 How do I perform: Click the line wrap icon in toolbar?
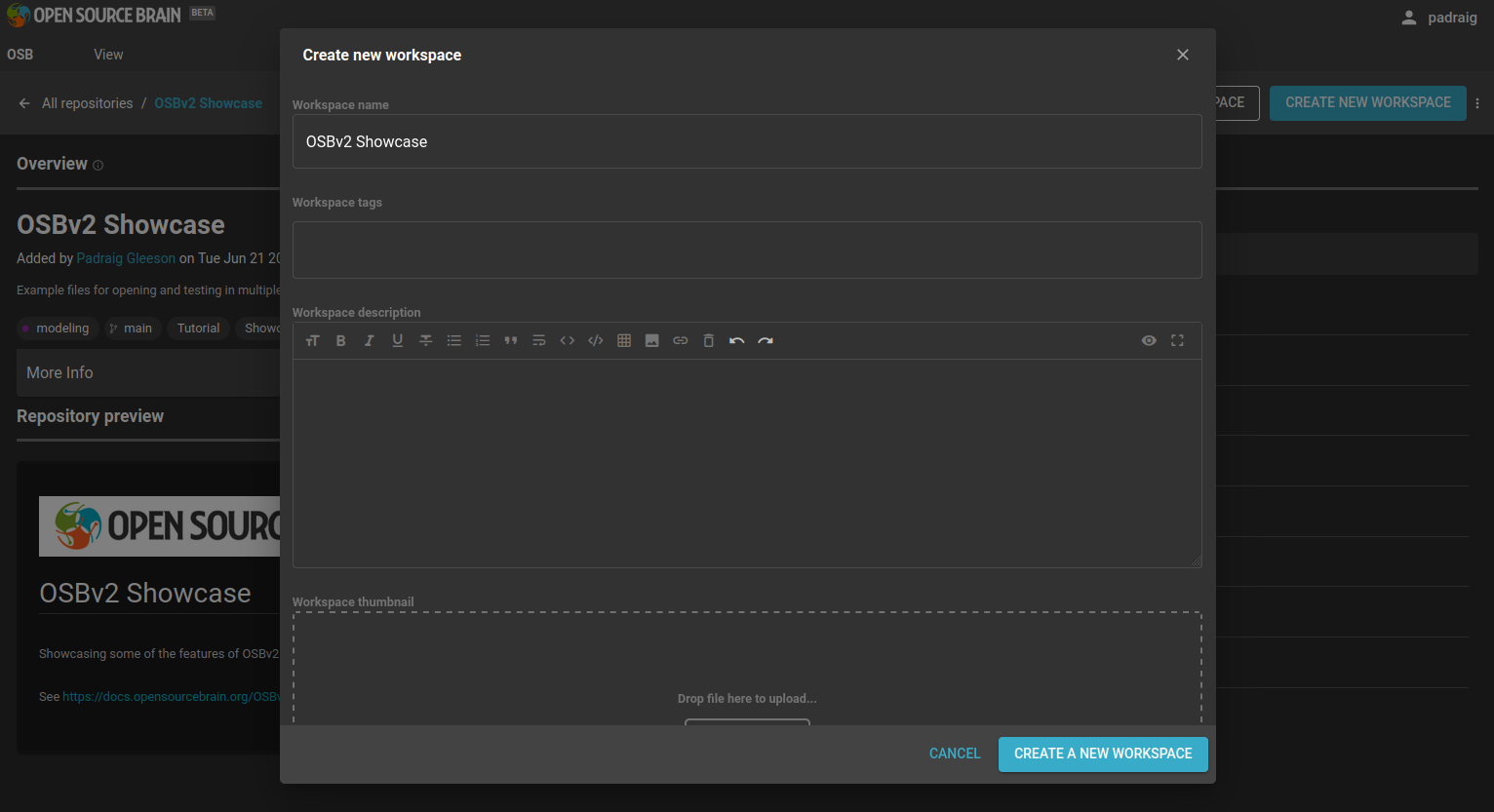[538, 341]
